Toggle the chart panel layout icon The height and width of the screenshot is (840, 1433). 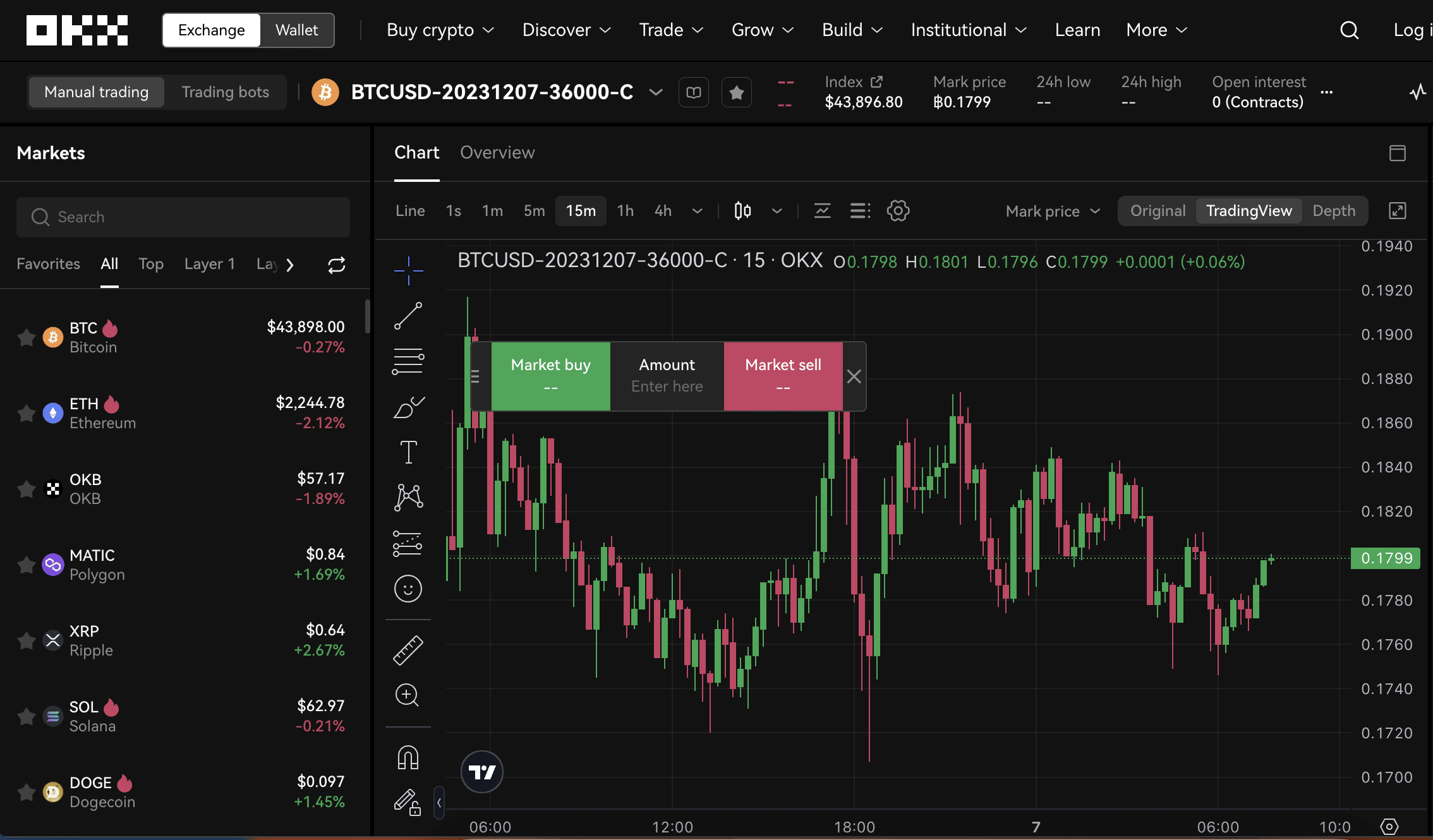[x=1398, y=153]
